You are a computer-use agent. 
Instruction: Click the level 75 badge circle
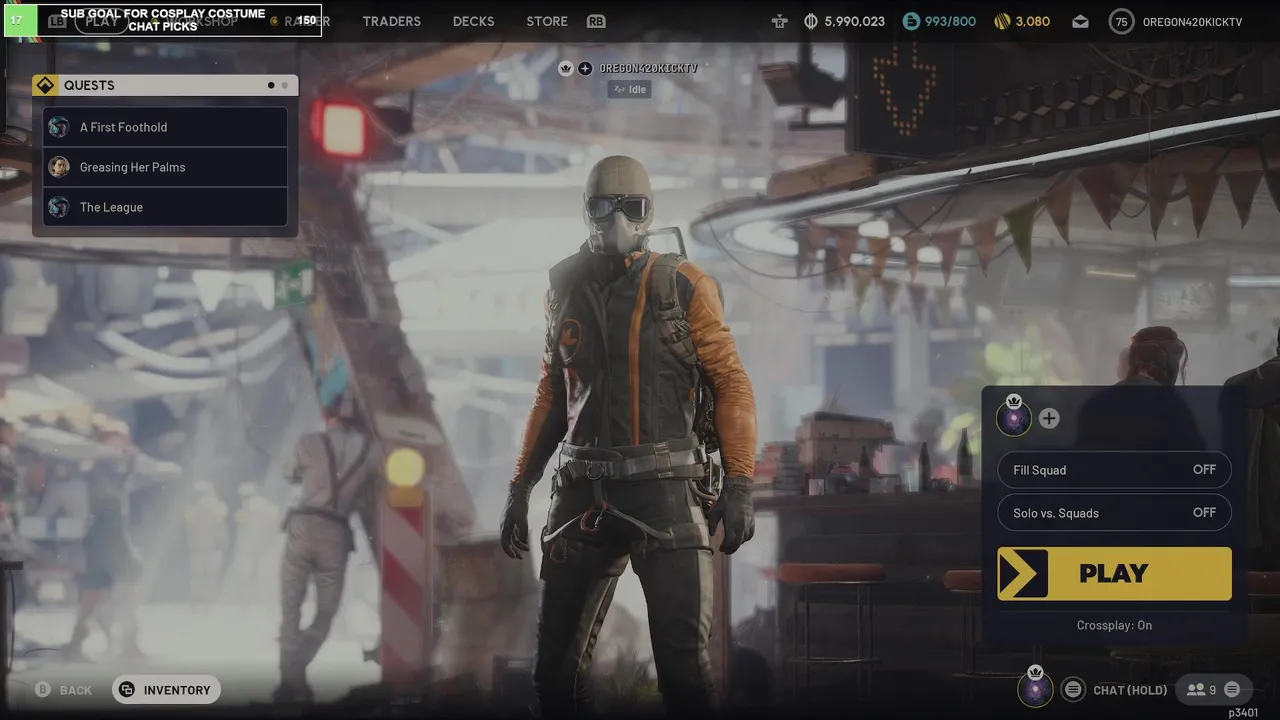[1122, 21]
